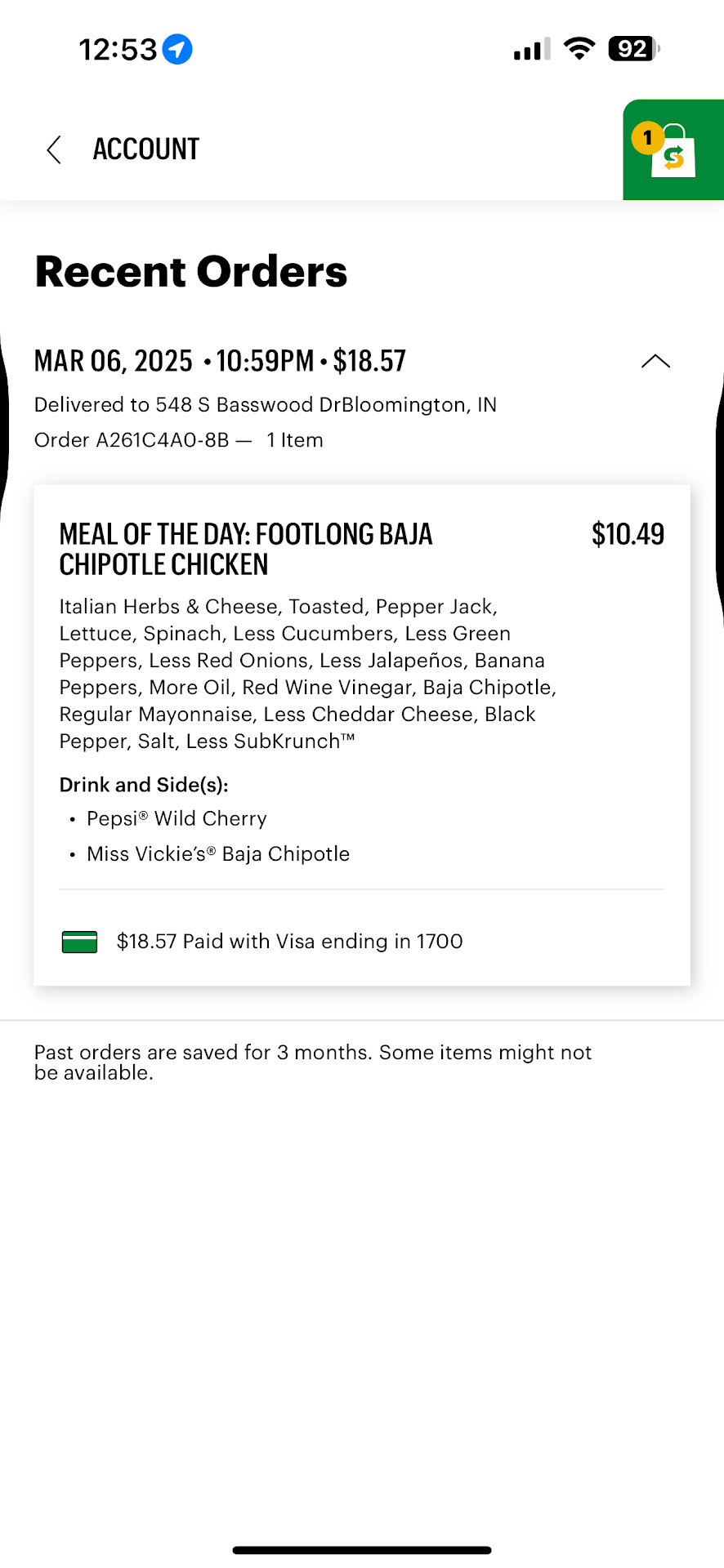Collapse the March 6 order details
The height and width of the screenshot is (1568, 724).
point(655,361)
